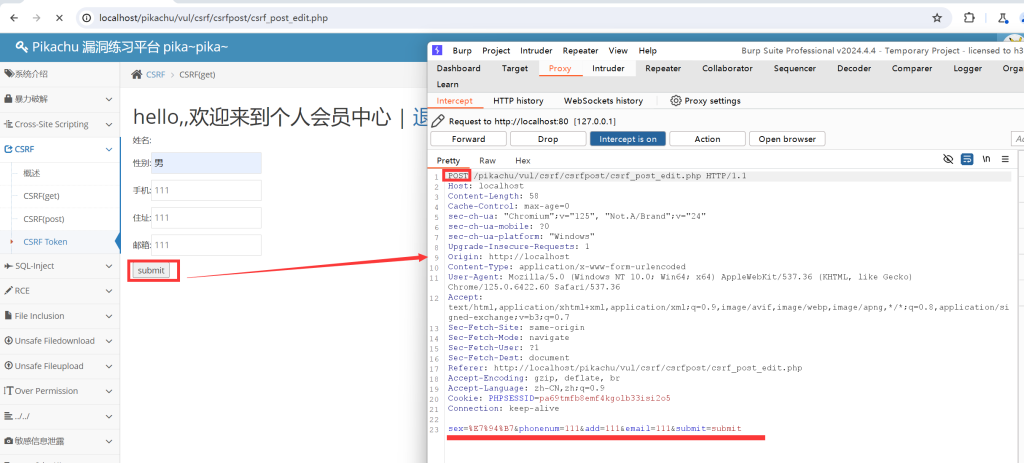
Task: Click the Pikachu key logo icon
Action: [x=22, y=47]
